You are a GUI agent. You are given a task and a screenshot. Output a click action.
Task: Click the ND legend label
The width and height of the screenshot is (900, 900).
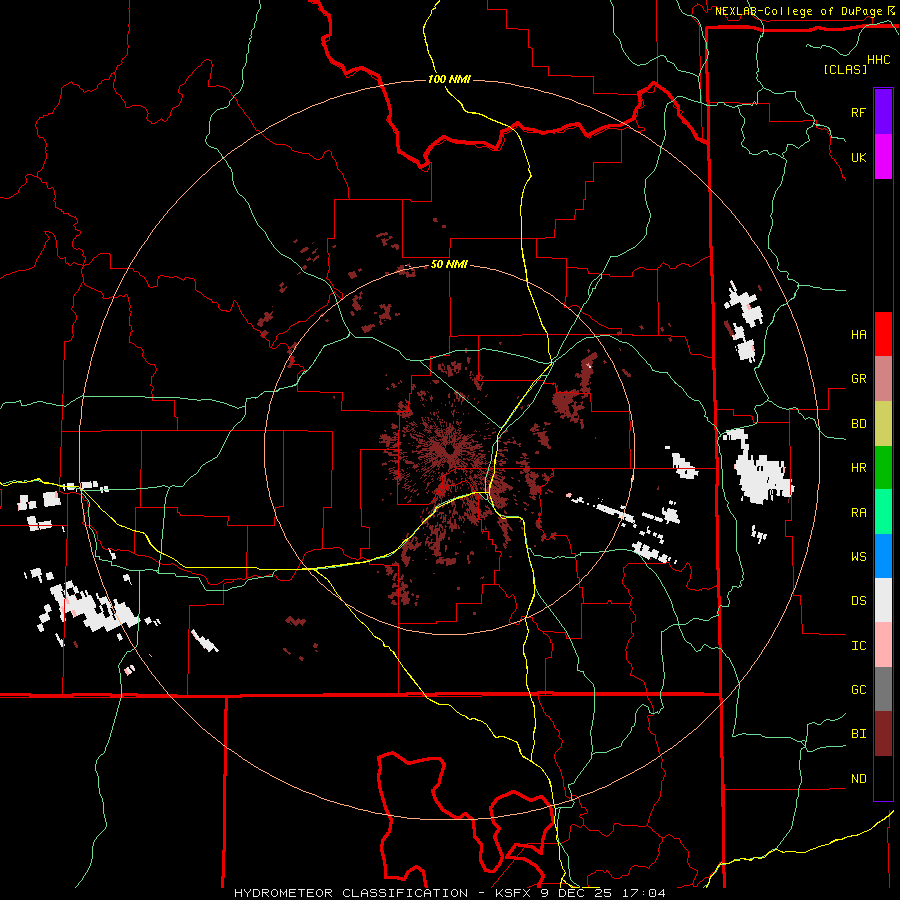858,779
